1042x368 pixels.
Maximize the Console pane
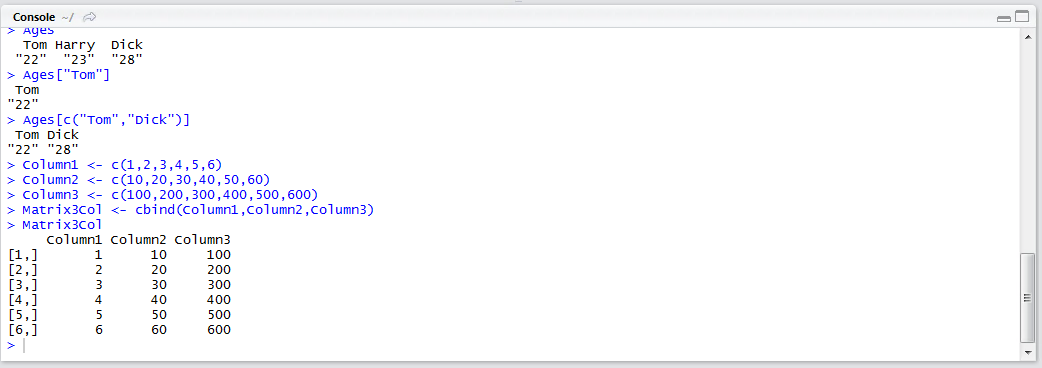1020,18
